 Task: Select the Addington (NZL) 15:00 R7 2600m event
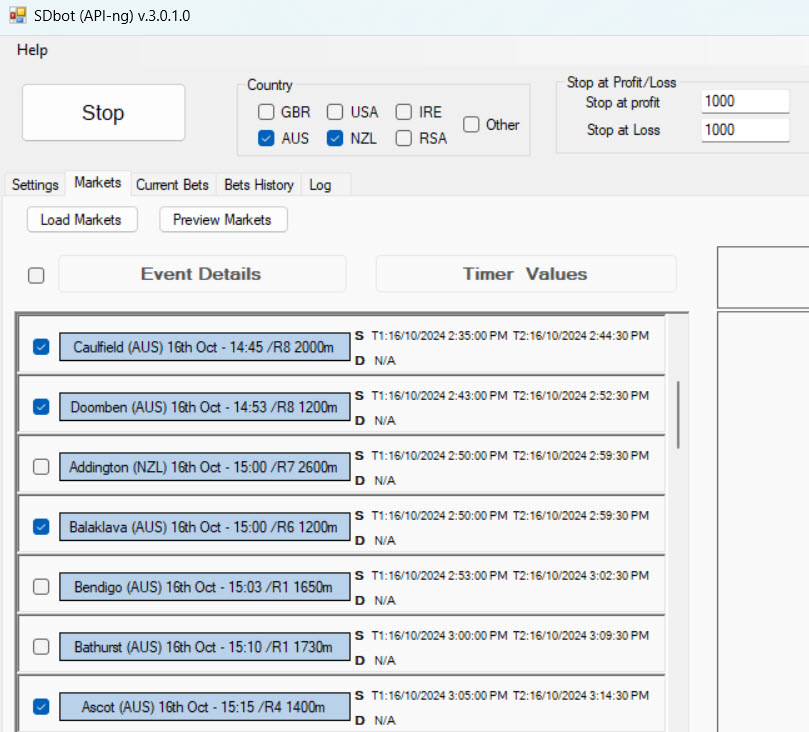204,467
